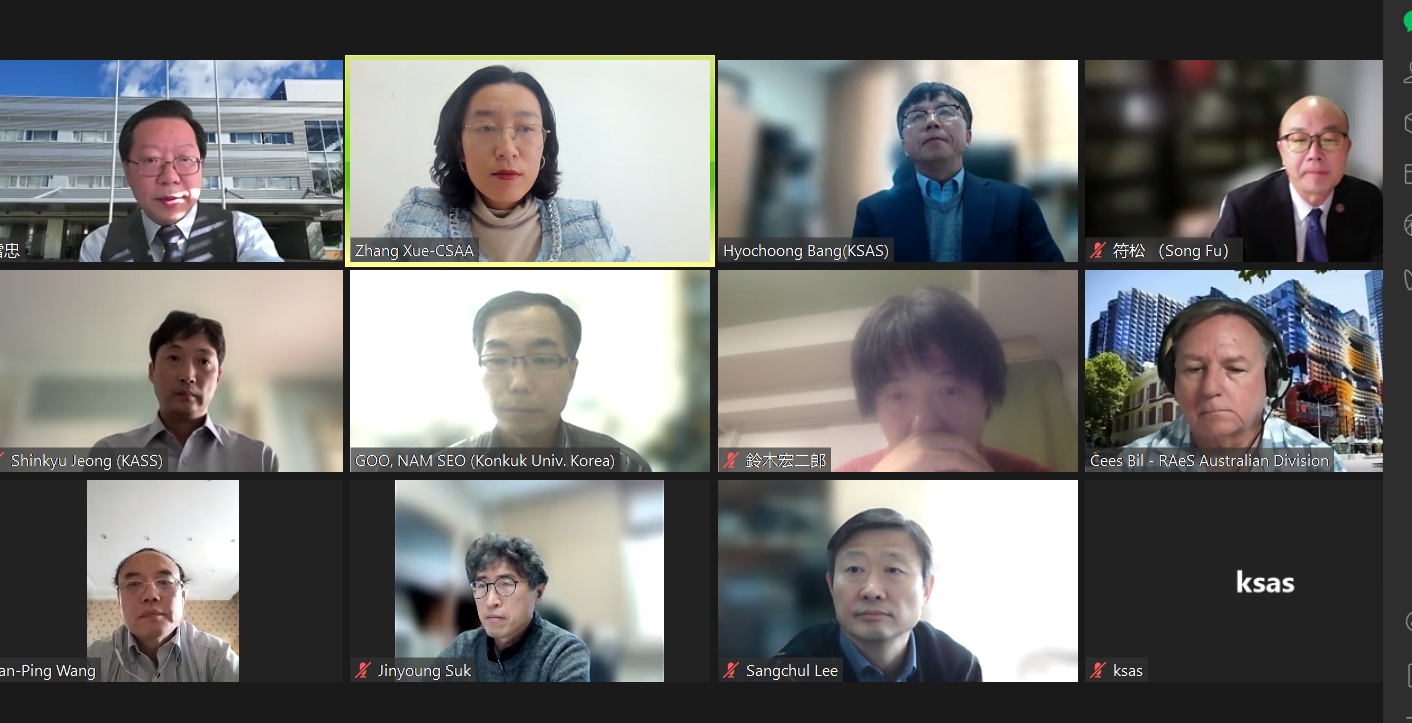
Task: Click the muted mic icon next to 鈴木宏二郎
Action: point(731,461)
